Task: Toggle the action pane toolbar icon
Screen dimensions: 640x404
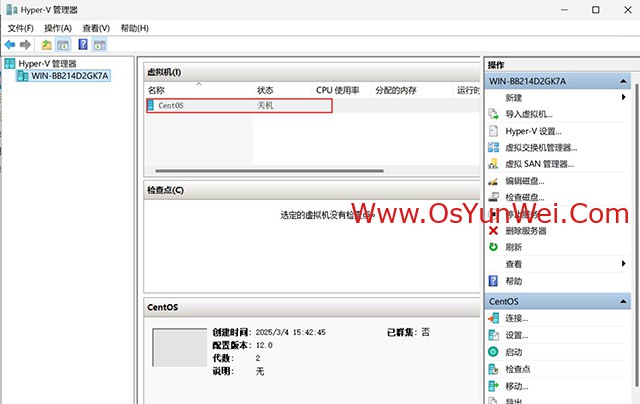Action: (99, 44)
